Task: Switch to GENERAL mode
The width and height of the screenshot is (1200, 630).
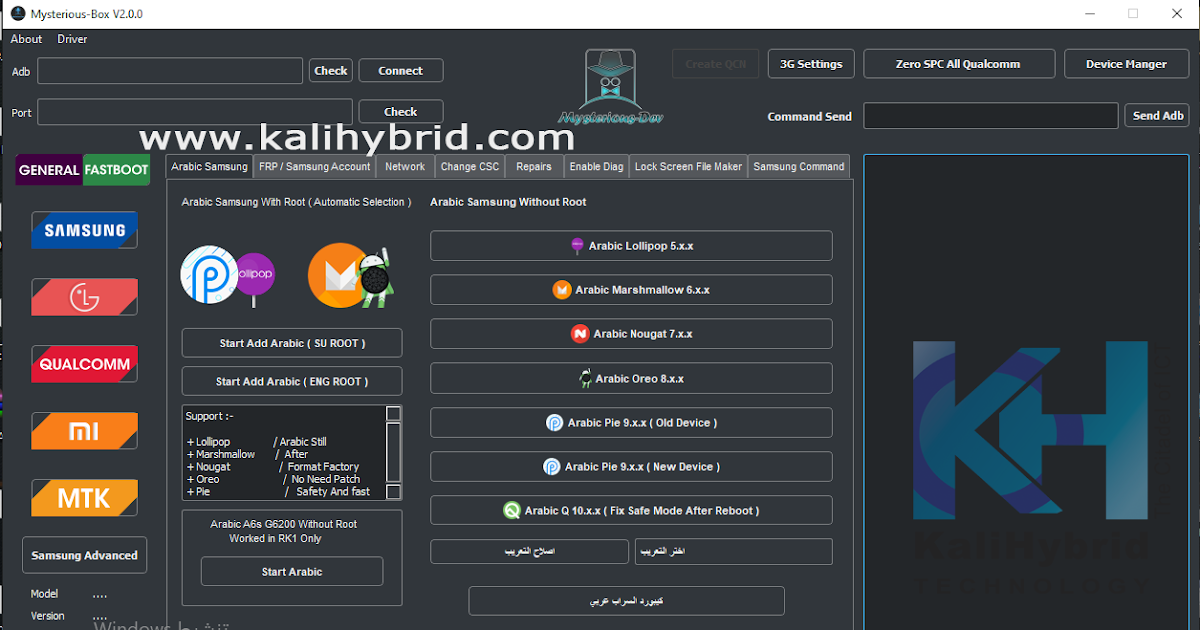Action: click(x=50, y=170)
